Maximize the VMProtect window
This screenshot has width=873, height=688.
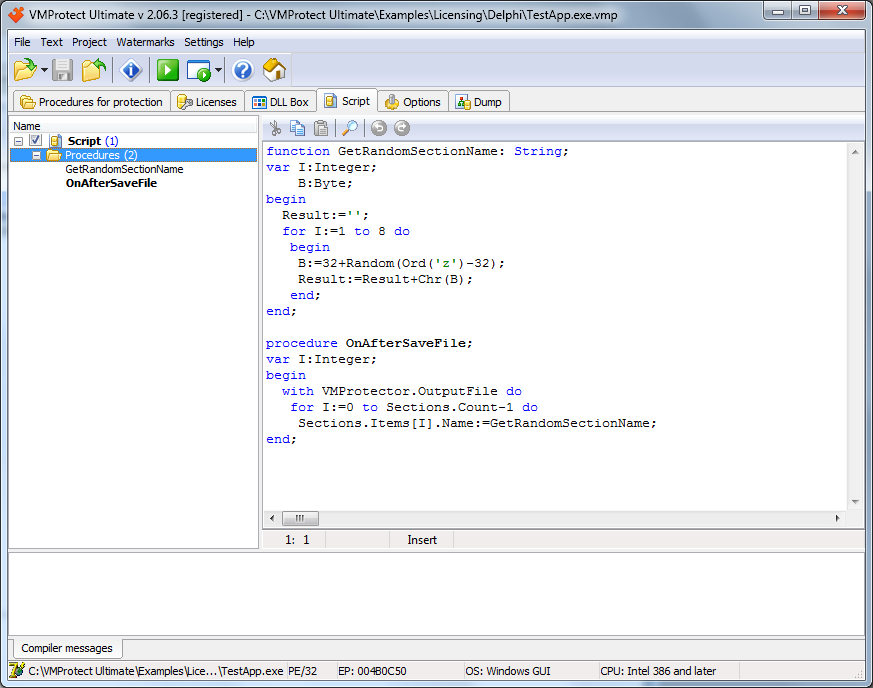pos(805,11)
